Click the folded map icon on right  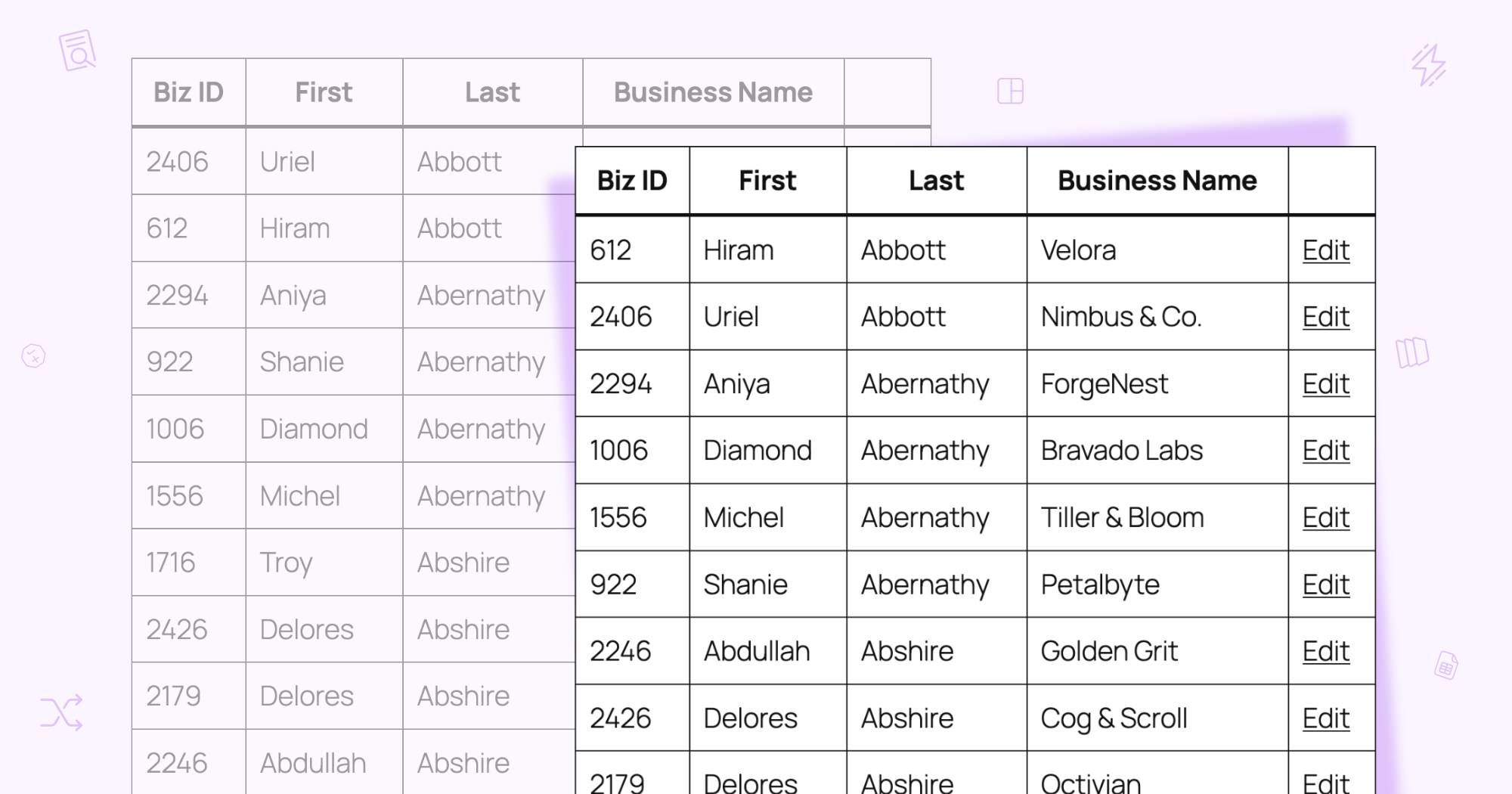(x=1411, y=352)
